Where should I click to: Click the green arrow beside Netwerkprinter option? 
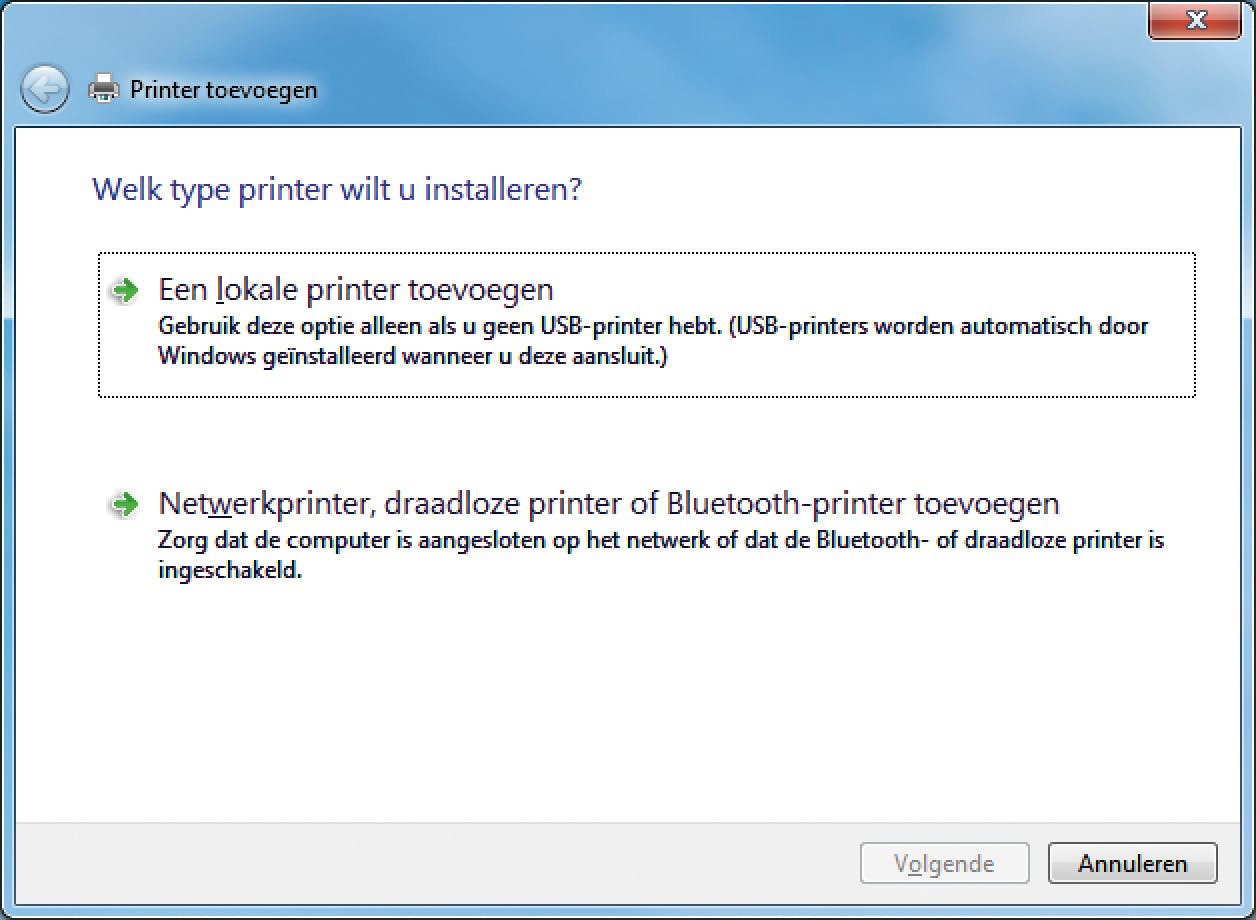click(125, 503)
